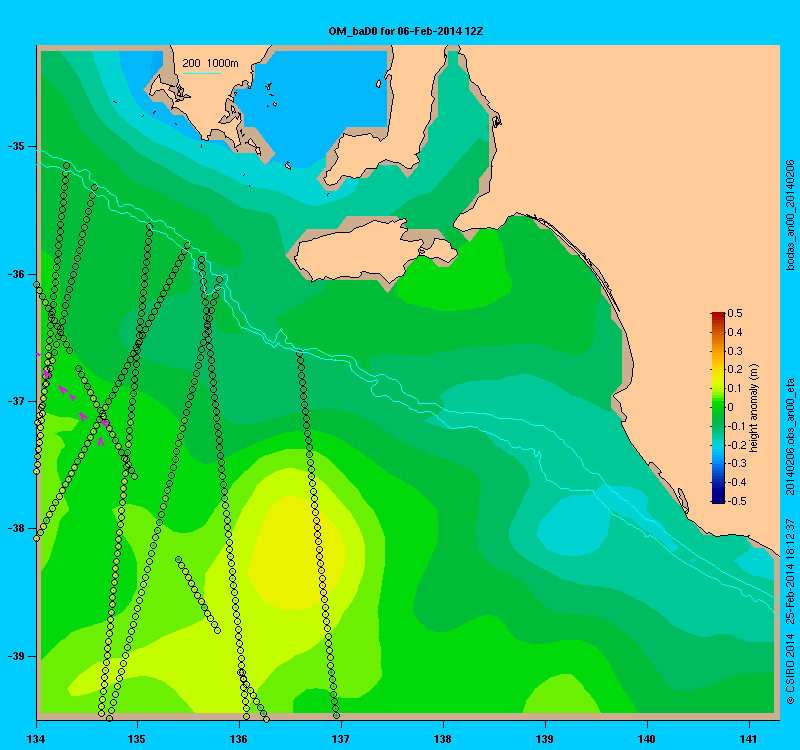Click the cyan legend line below 200 1000m
The height and width of the screenshot is (750, 800).
[202, 73]
